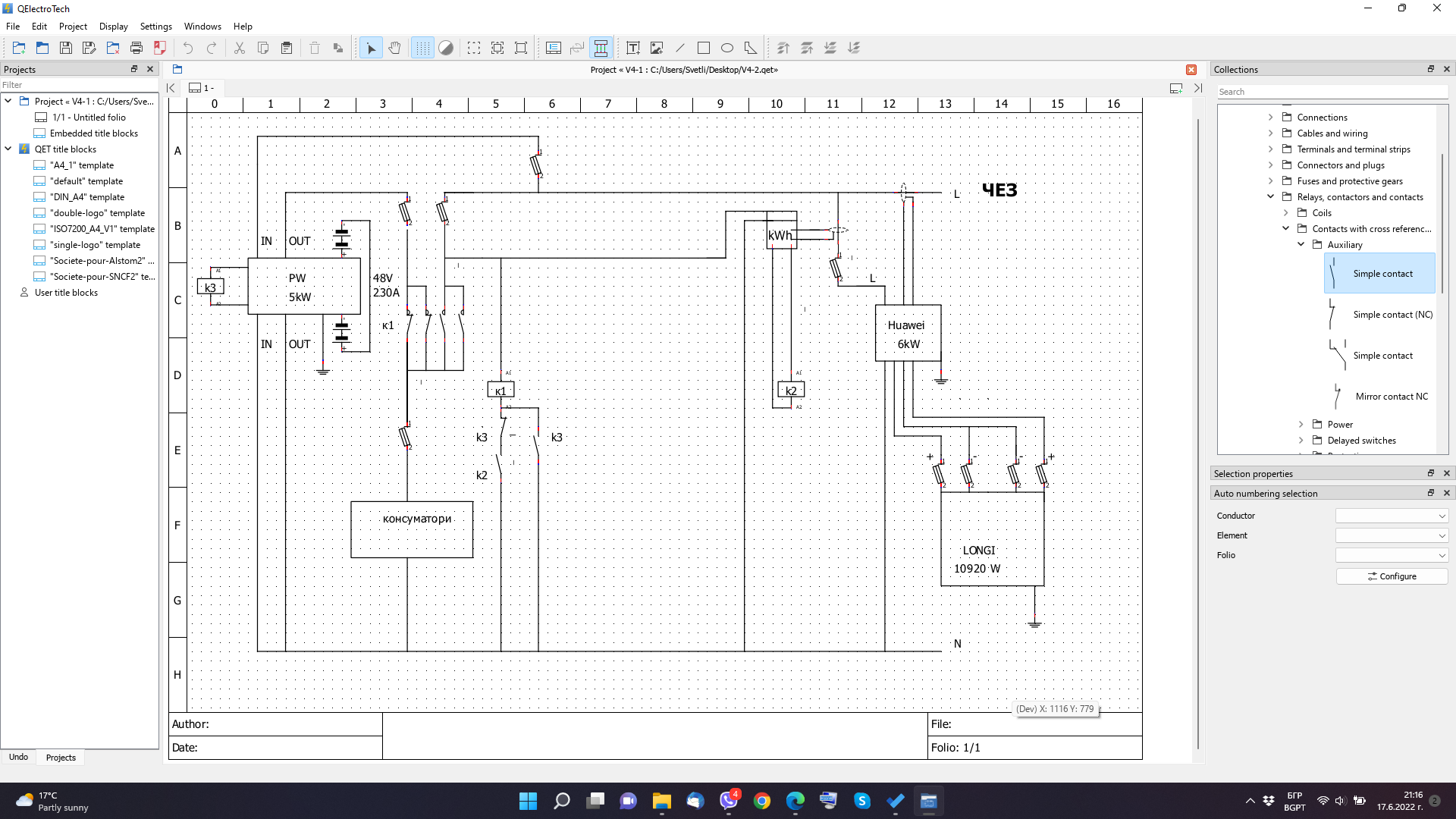Click the Add image tool
The image size is (1456, 819).
[x=656, y=48]
